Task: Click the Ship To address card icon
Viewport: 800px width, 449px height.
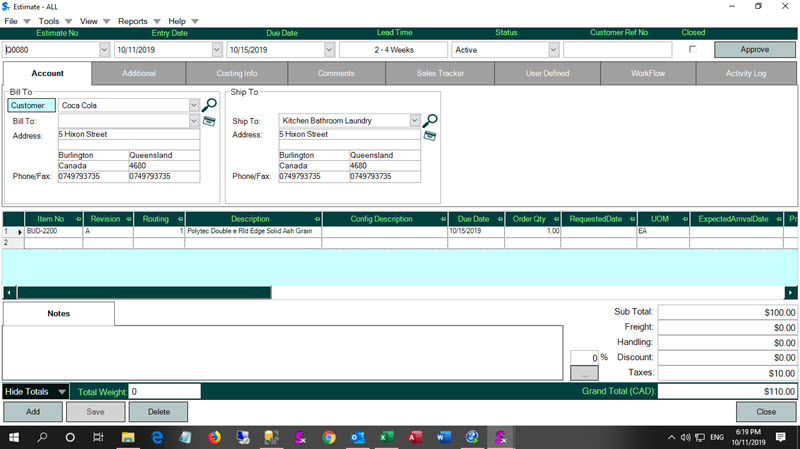Action: point(430,135)
